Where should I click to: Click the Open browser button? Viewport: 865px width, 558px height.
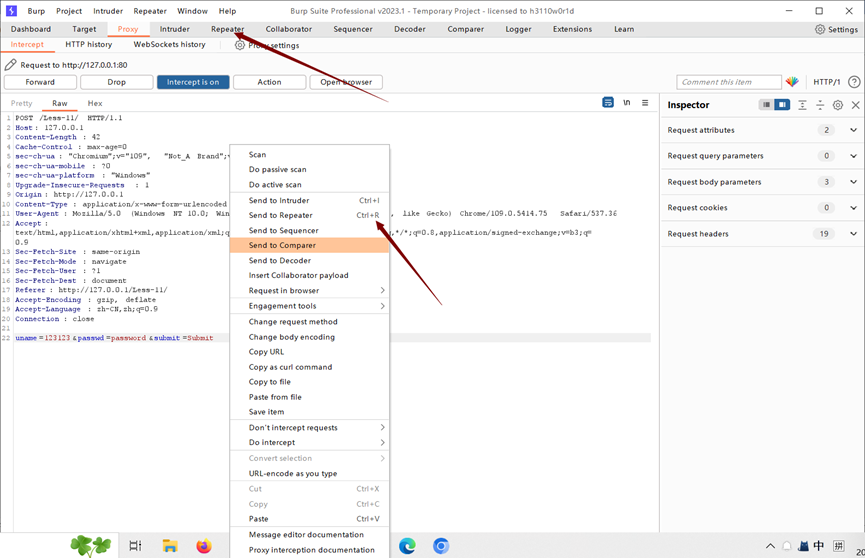346,82
